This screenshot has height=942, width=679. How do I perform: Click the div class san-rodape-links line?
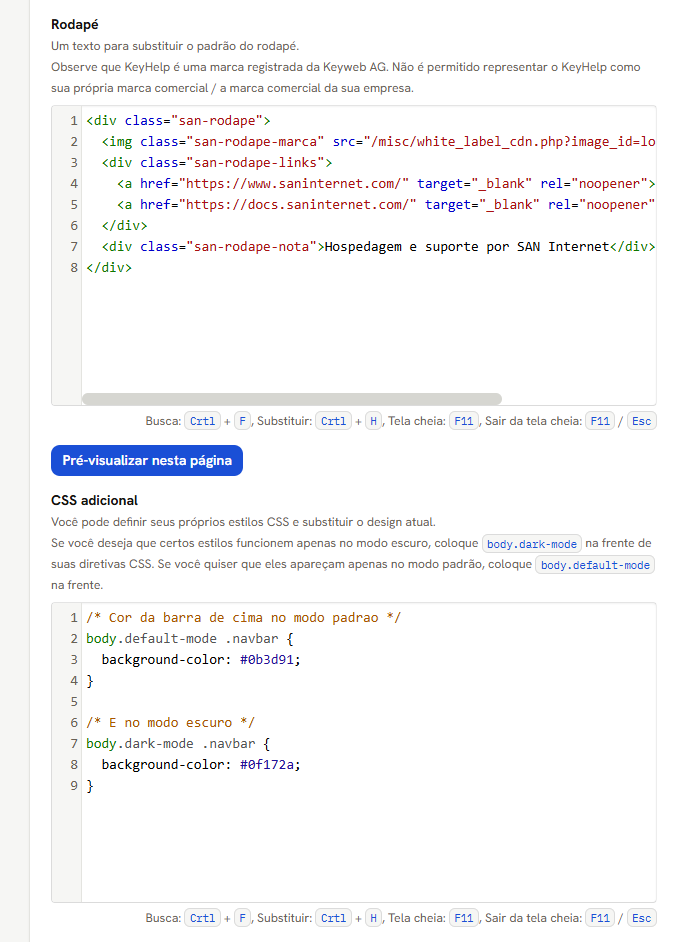pos(217,163)
